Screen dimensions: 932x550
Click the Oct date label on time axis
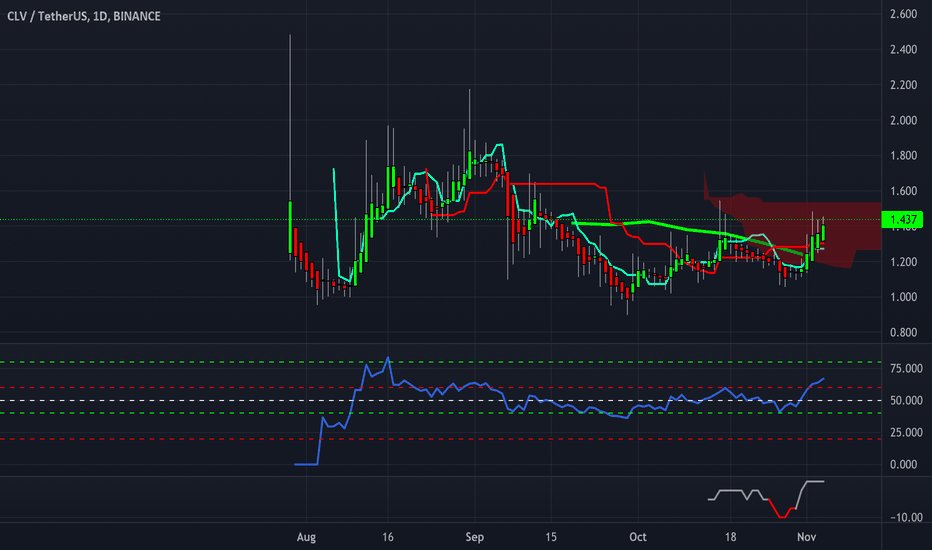click(638, 537)
